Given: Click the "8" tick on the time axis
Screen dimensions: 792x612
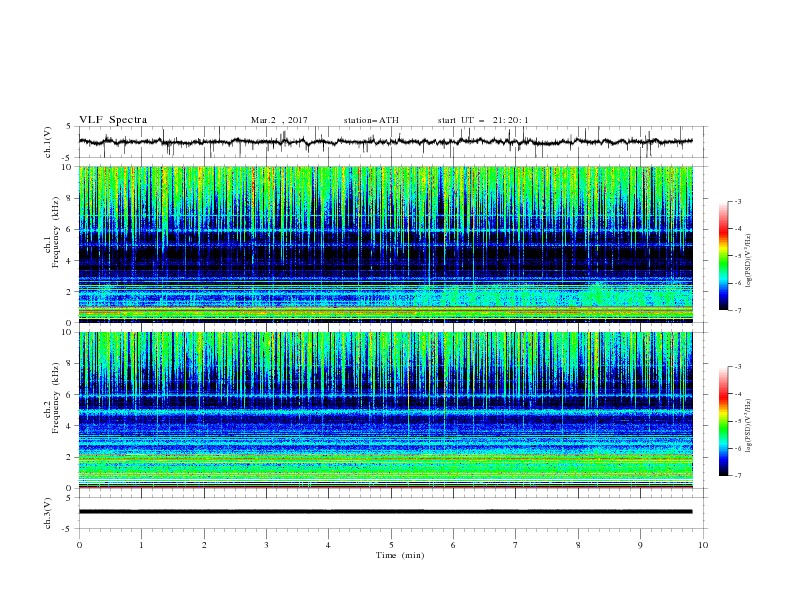Looking at the screenshot, I should point(578,545).
